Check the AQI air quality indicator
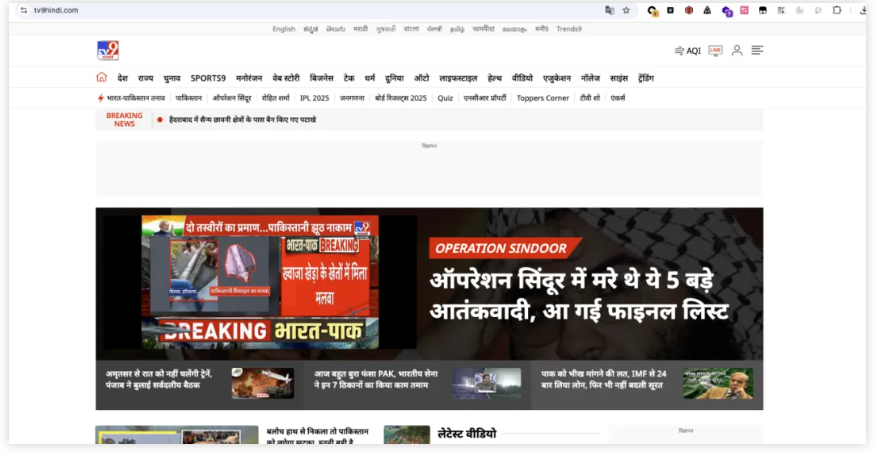Image resolution: width=877 pixels, height=453 pixels. (688, 50)
